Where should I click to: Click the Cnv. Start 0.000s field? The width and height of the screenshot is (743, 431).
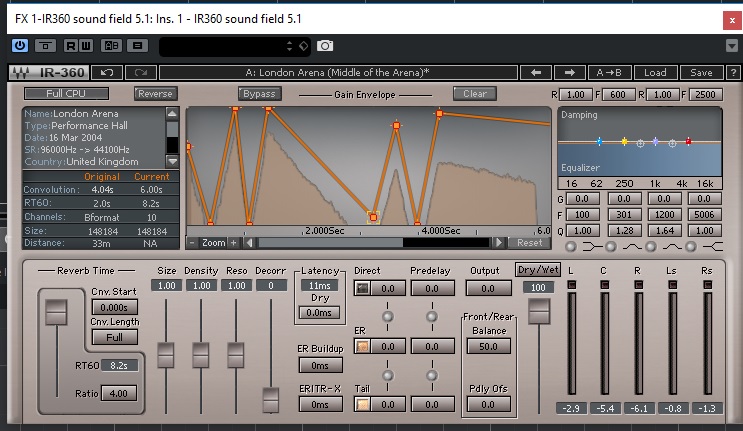(x=114, y=307)
